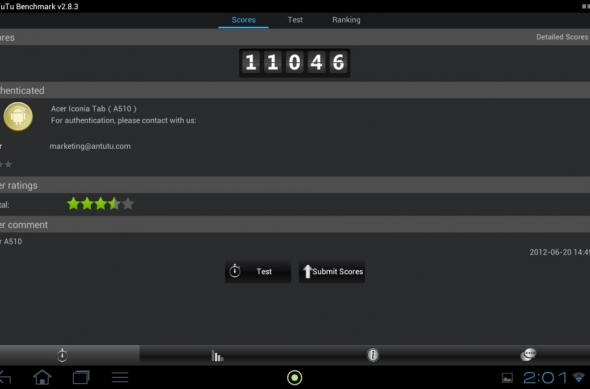Open the Test tab
The image size is (590, 389).
(x=295, y=20)
